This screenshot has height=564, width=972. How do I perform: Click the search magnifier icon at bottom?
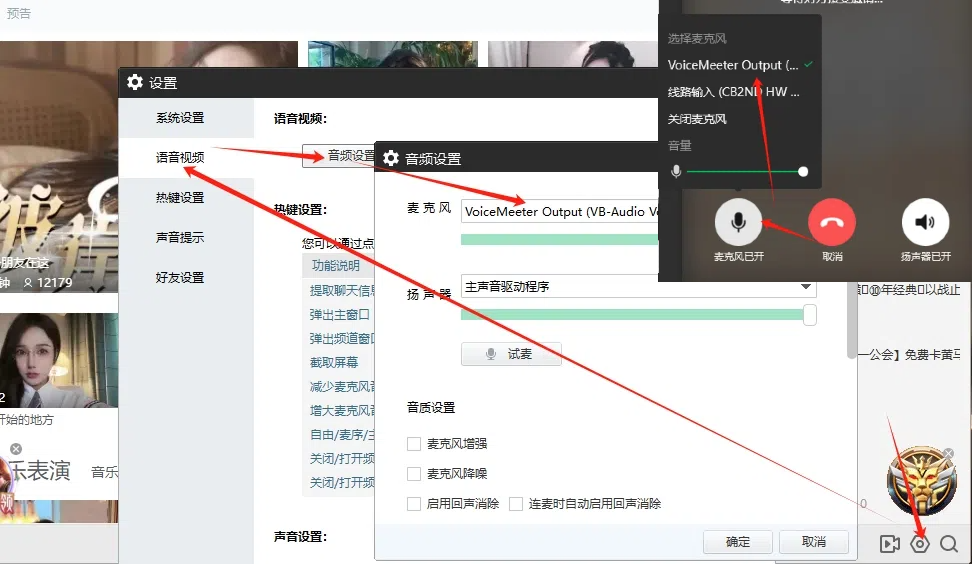(948, 544)
